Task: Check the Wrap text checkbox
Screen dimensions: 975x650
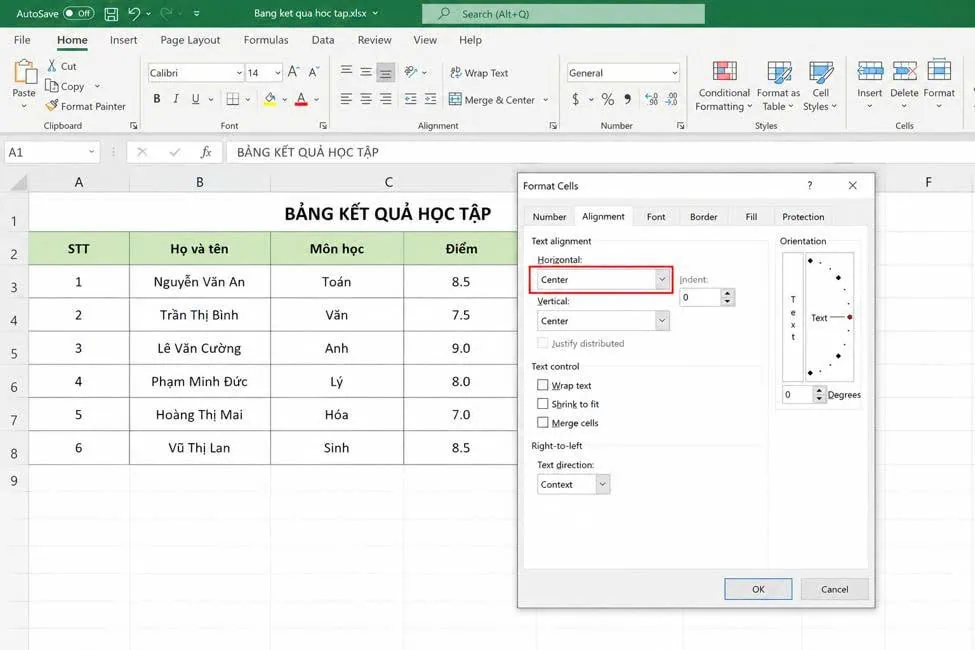Action: click(x=543, y=385)
